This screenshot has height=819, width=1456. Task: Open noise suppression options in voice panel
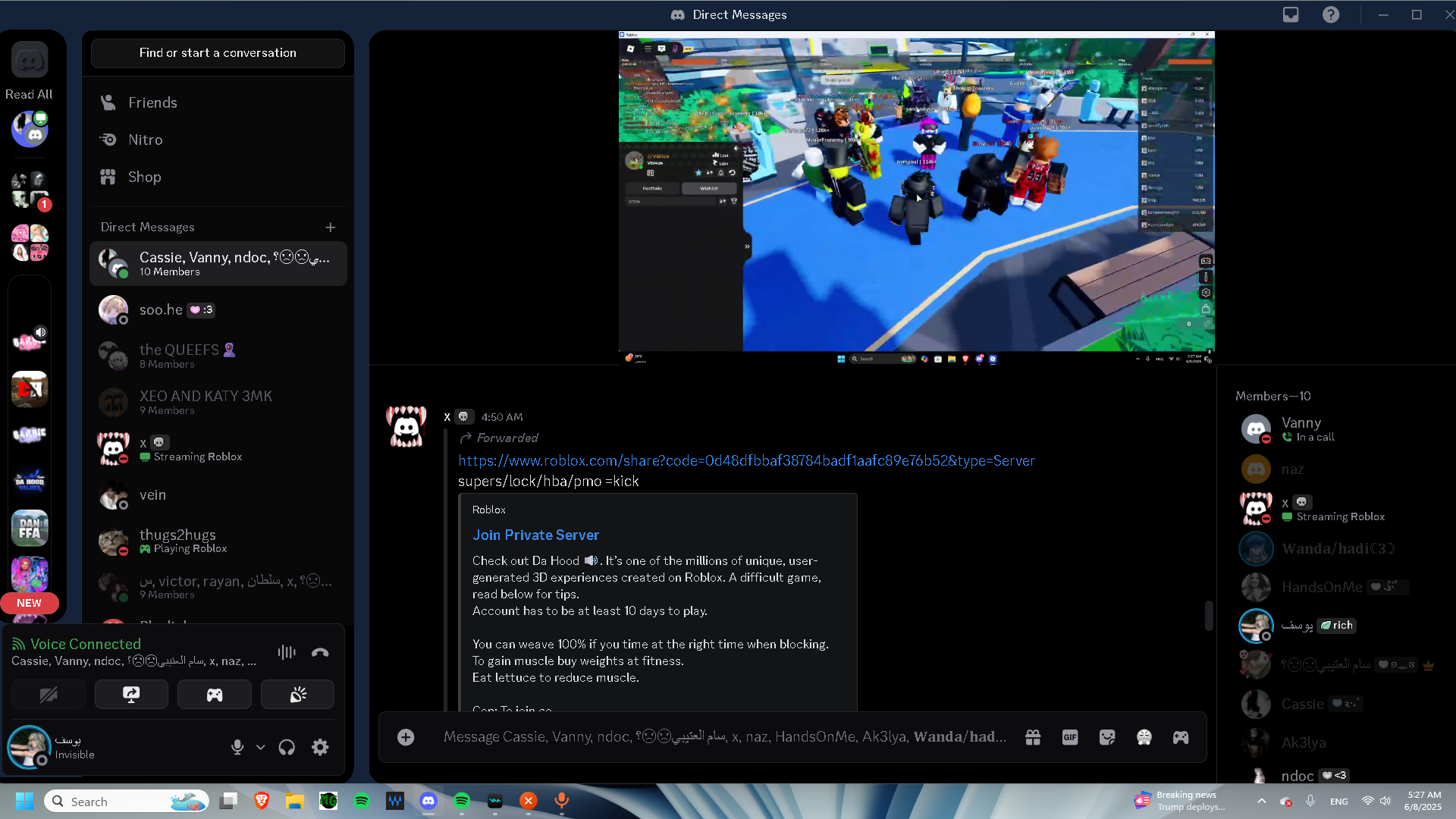tap(287, 652)
